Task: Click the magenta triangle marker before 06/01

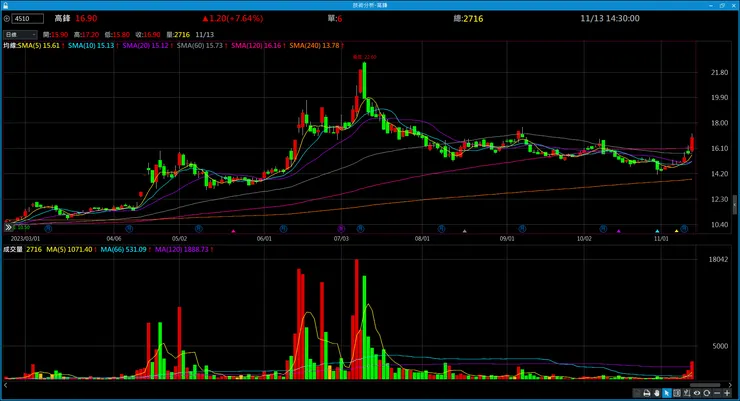Action: [233, 231]
